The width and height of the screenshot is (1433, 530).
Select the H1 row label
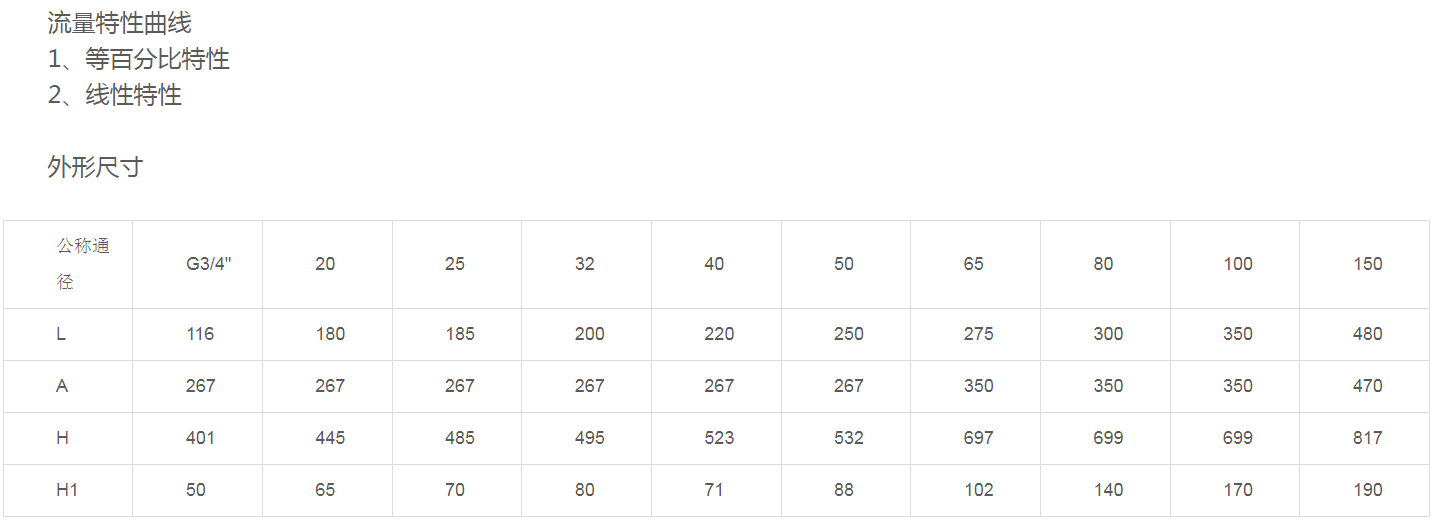tap(67, 490)
